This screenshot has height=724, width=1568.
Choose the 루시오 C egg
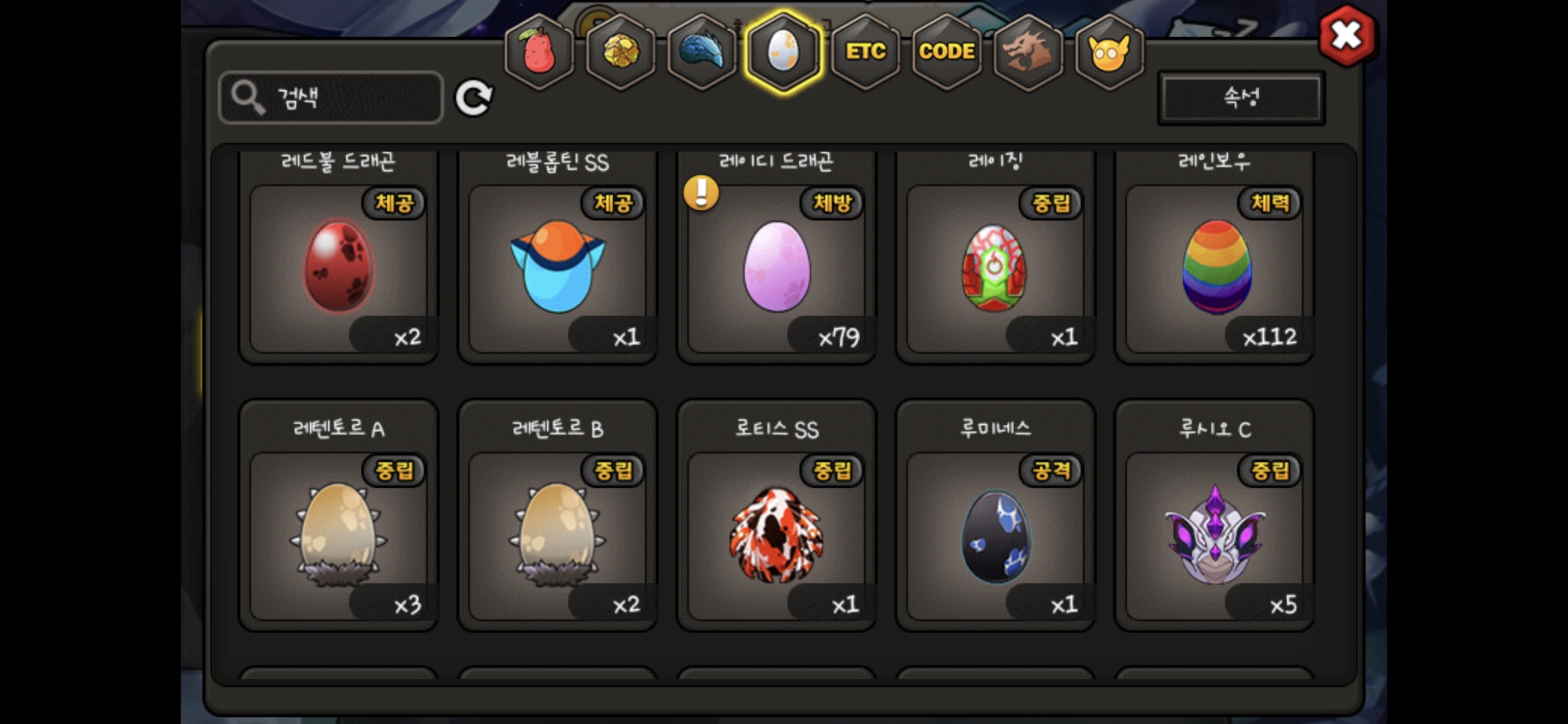coord(1214,515)
